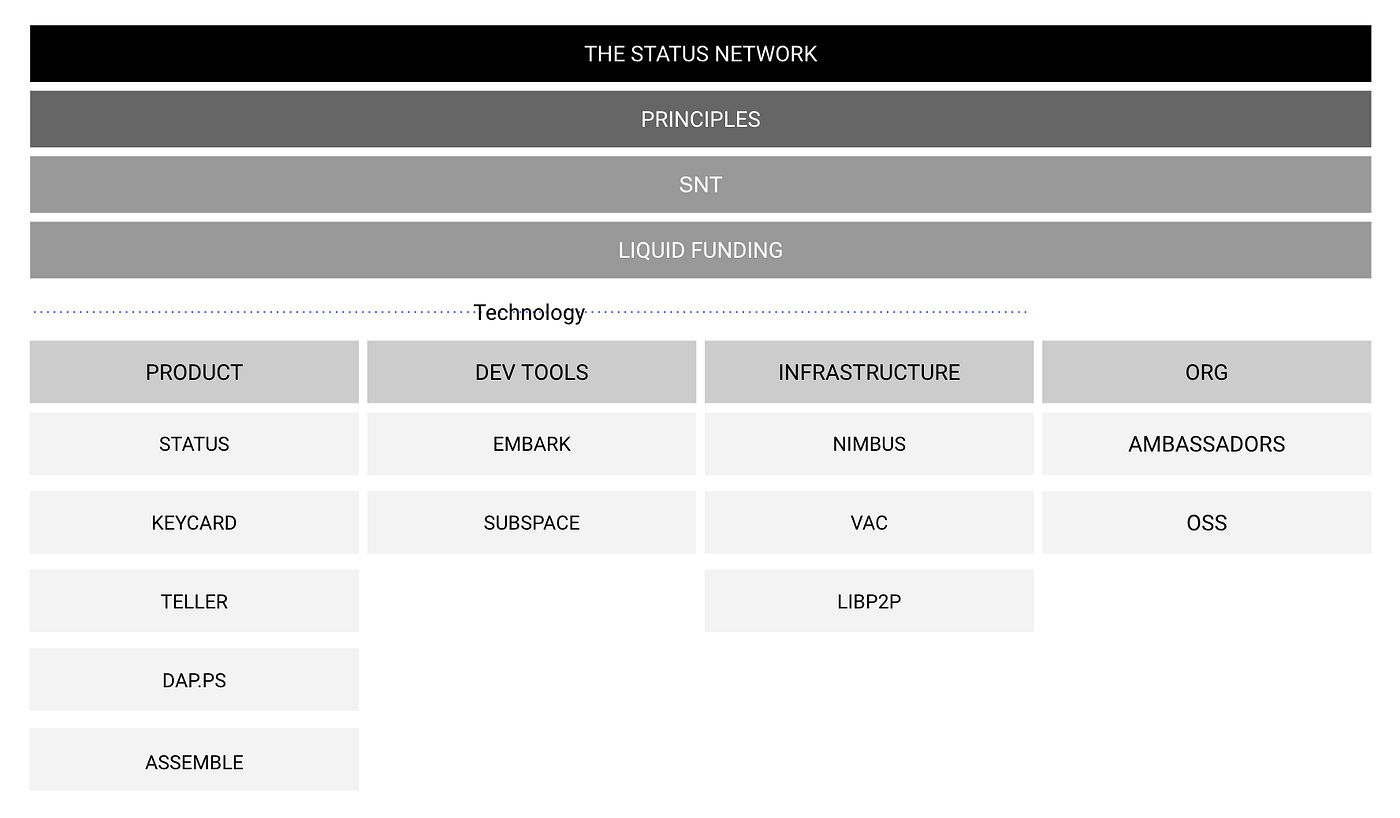The image size is (1400, 818).
Task: Open the LIBP2P box
Action: 869,601
